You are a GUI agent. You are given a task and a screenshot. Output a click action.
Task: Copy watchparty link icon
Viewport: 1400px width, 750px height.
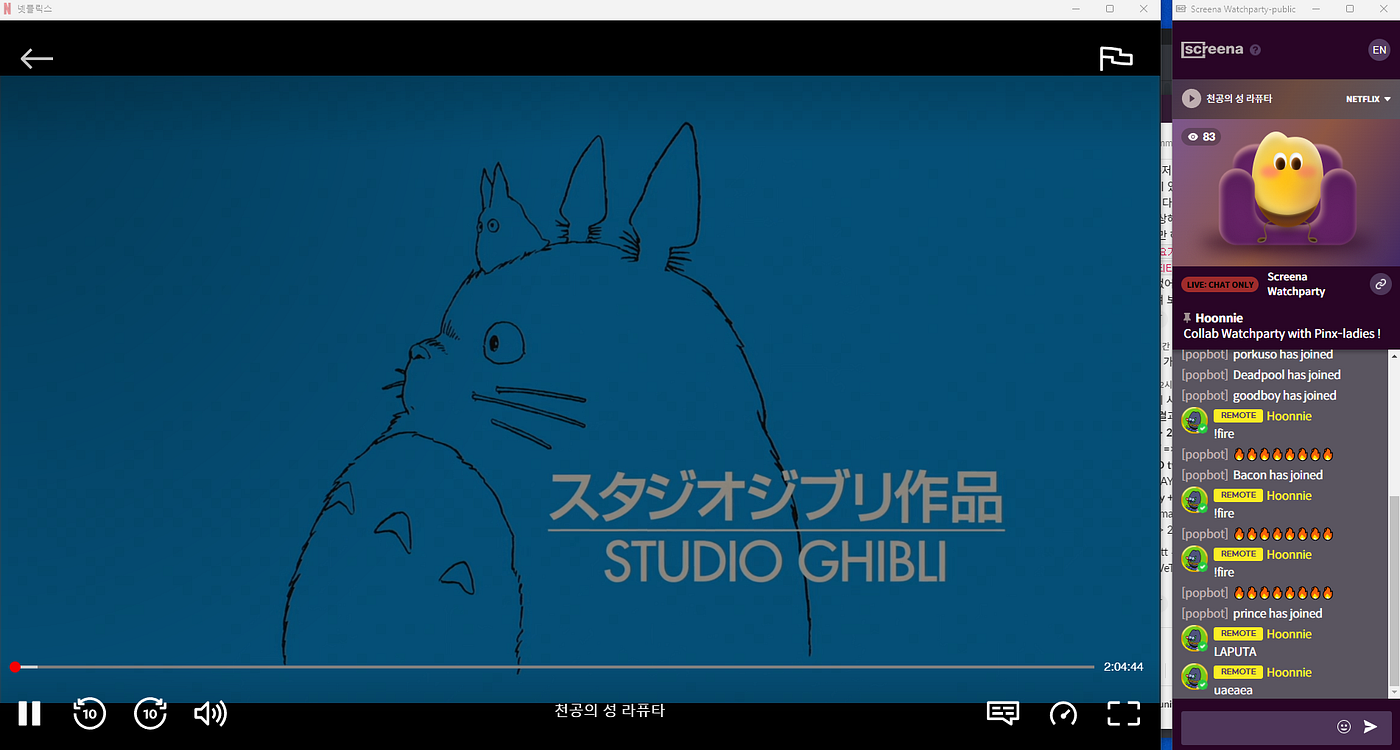1380,284
